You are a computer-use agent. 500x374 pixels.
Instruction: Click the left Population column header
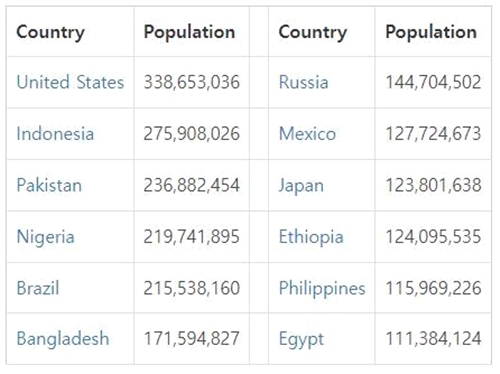click(x=189, y=33)
